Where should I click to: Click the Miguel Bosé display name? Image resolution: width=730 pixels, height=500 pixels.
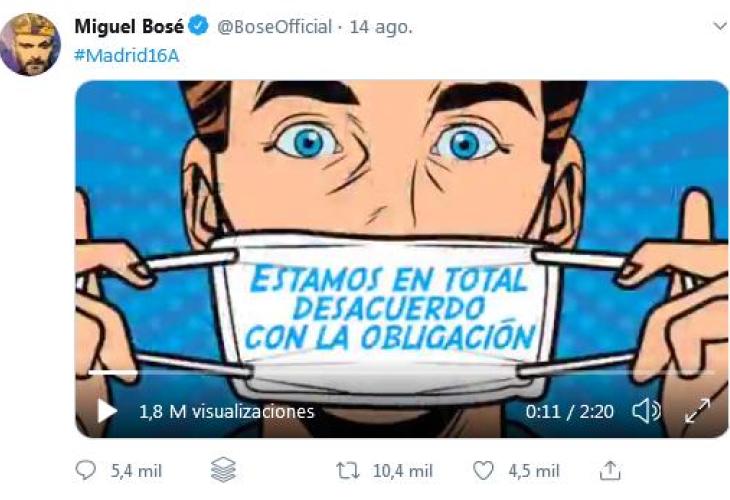[129, 27]
